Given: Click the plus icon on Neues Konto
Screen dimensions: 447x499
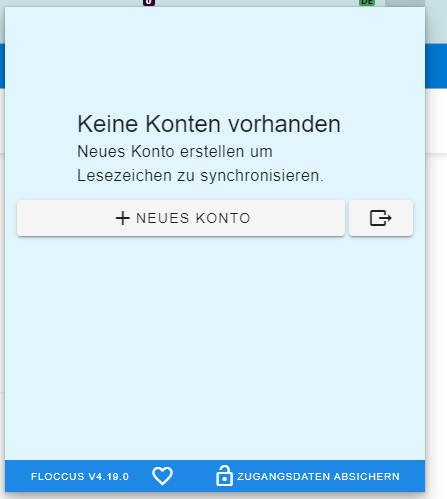Looking at the screenshot, I should pyautogui.click(x=122, y=218).
